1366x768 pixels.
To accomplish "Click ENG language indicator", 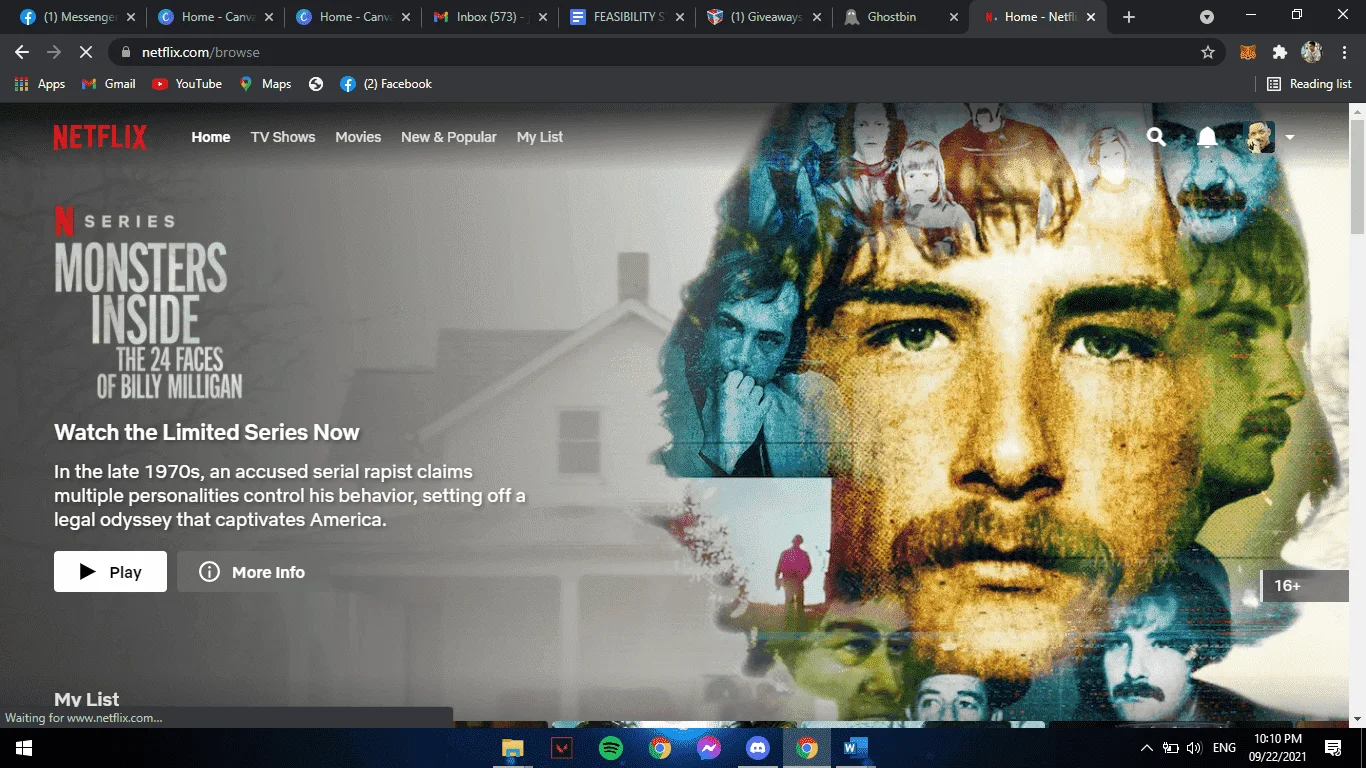I will coord(1224,748).
